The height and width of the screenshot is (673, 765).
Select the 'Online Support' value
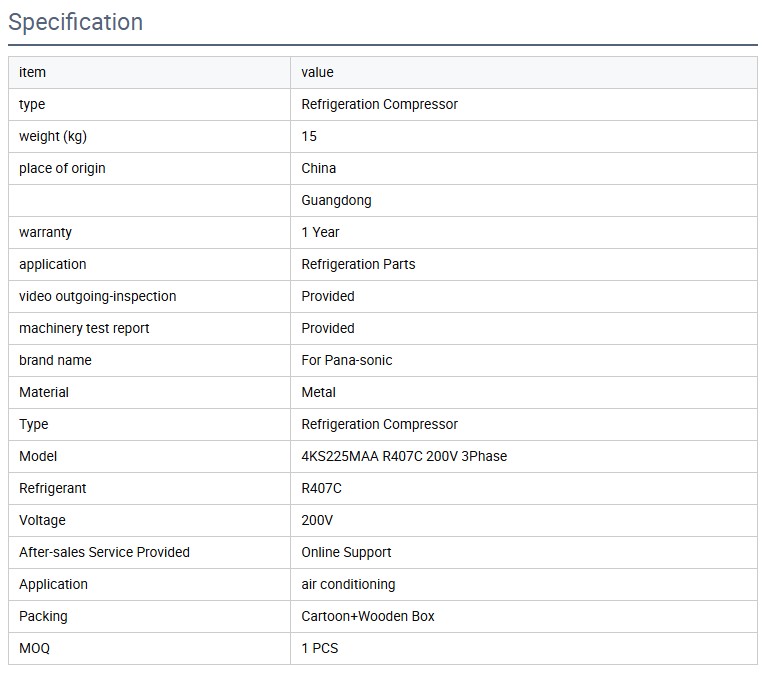(346, 552)
